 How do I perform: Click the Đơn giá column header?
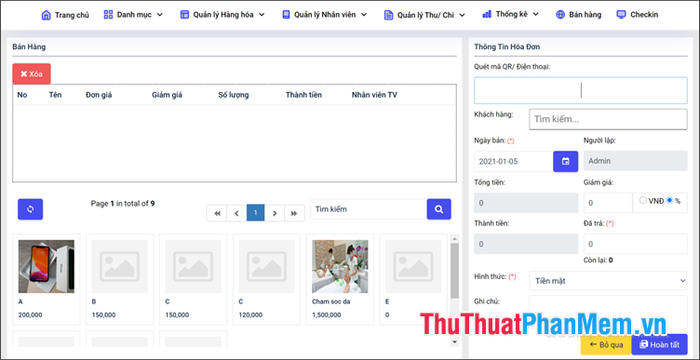tap(99, 95)
